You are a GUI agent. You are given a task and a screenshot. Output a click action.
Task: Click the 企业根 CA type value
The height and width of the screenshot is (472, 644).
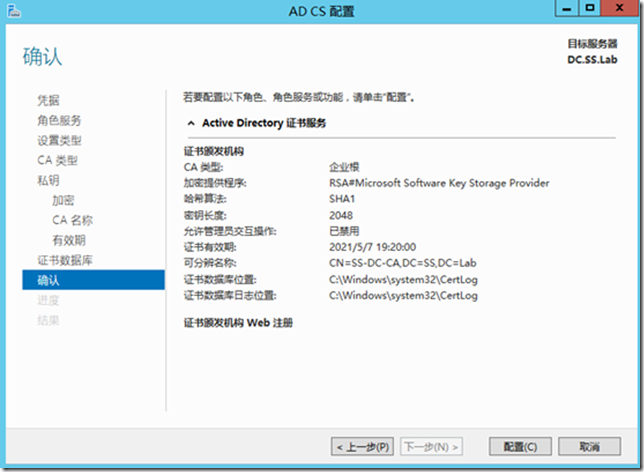(344, 167)
